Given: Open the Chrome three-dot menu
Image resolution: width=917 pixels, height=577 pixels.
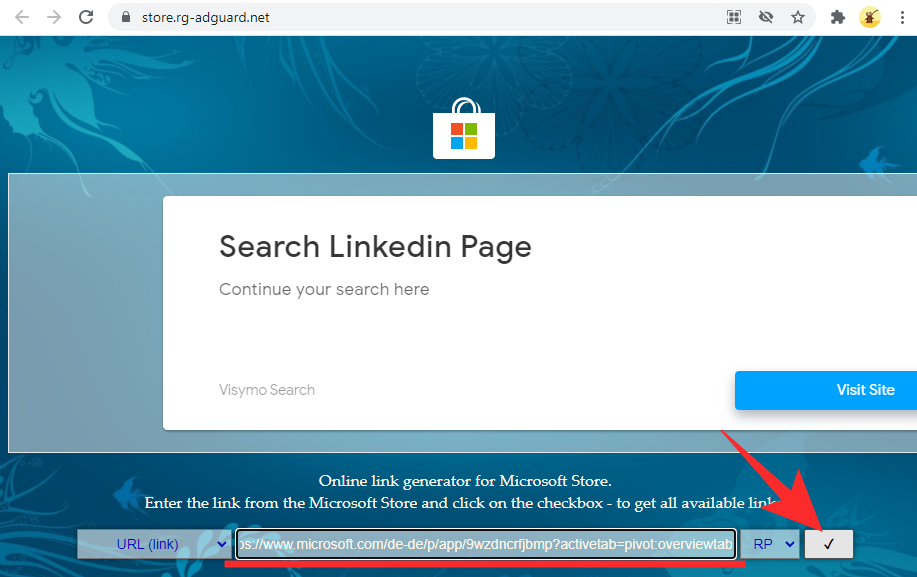Looking at the screenshot, I should [x=902, y=18].
